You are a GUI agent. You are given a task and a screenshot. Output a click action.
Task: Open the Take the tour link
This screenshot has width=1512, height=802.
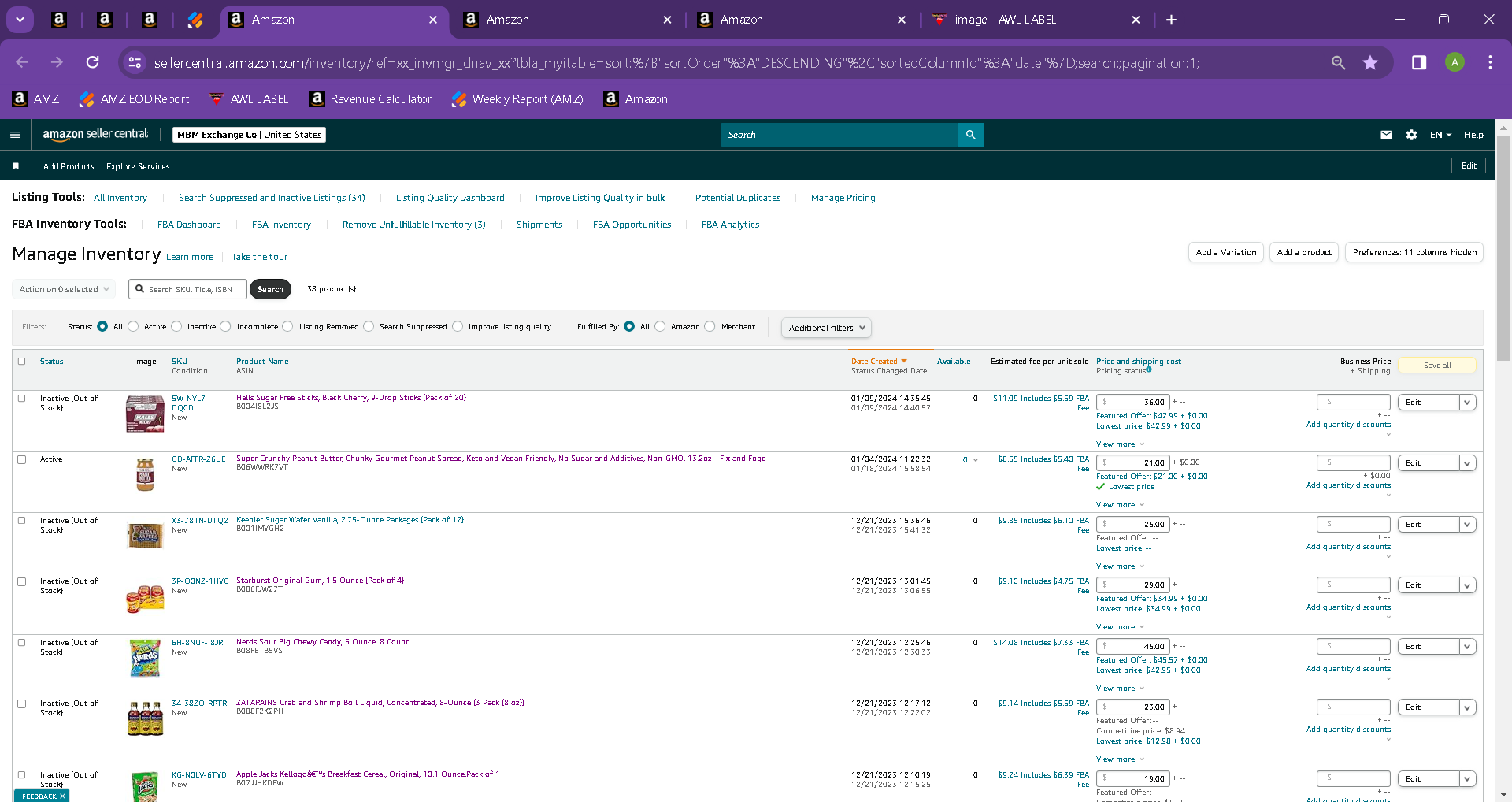259,257
